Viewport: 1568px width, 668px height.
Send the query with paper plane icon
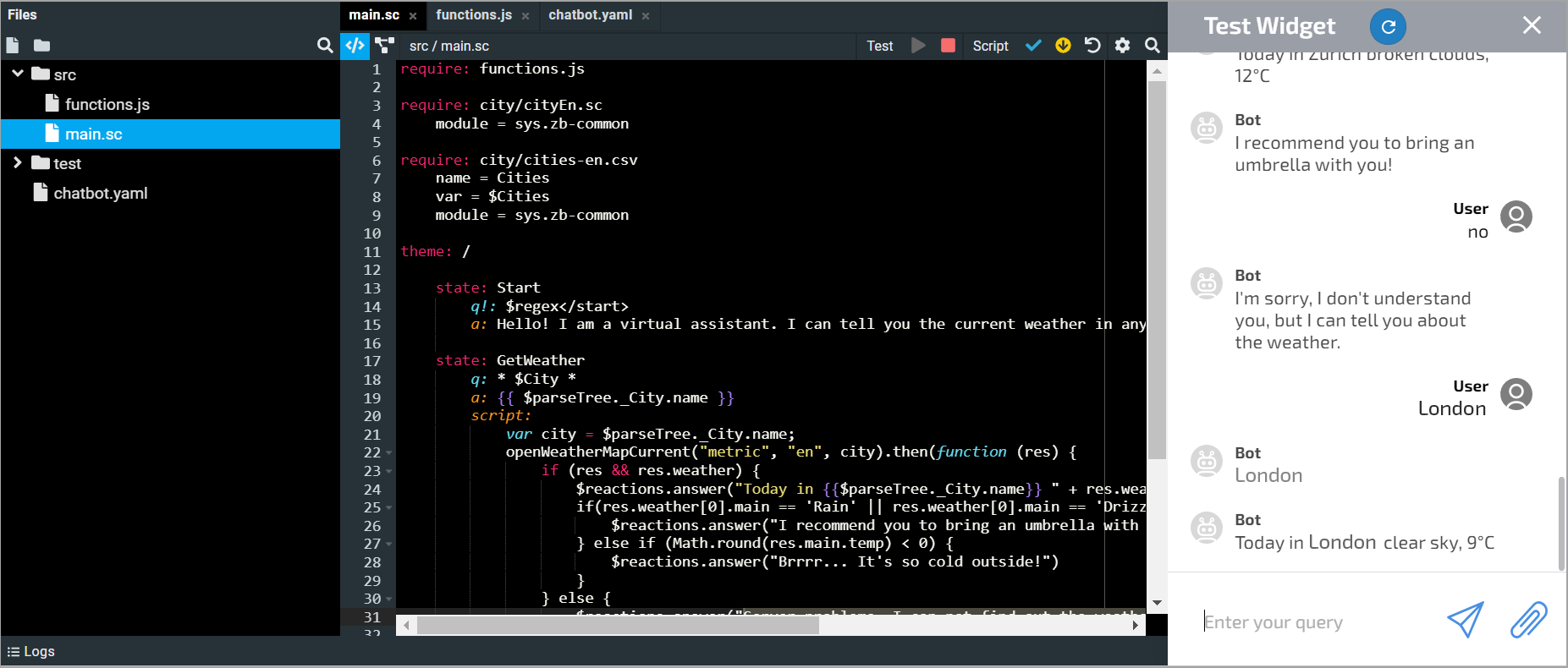pos(1465,620)
